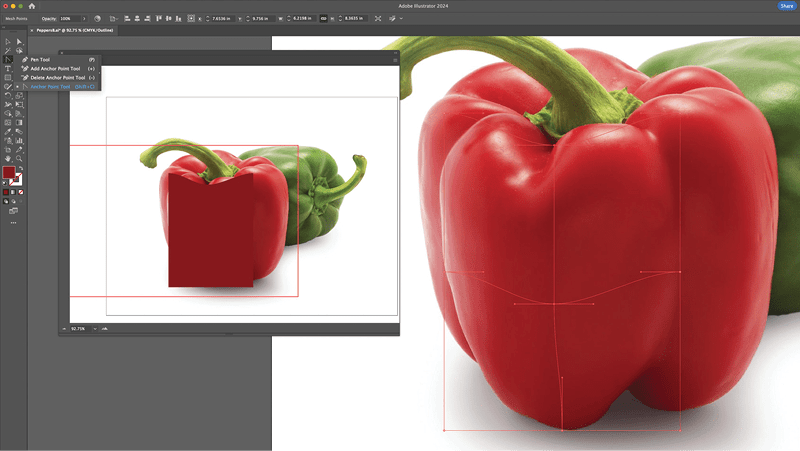
Task: Select the Artboard tool
Action: (x=8, y=149)
